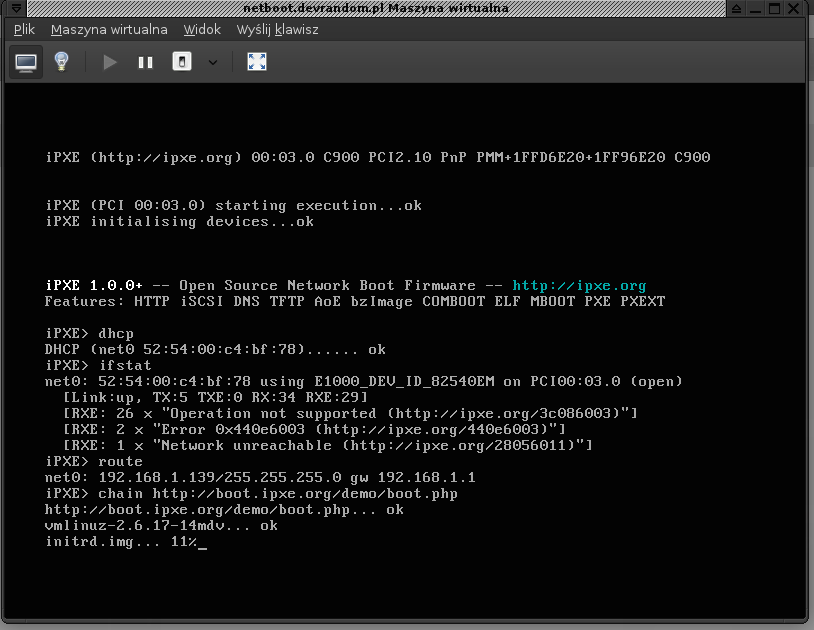The height and width of the screenshot is (630, 814).
Task: Open the Widok menu
Action: (x=202, y=30)
